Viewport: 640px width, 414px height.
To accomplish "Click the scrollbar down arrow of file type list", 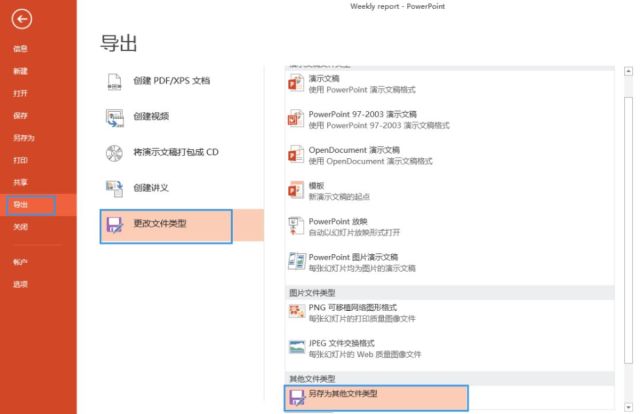I will 629,407.
